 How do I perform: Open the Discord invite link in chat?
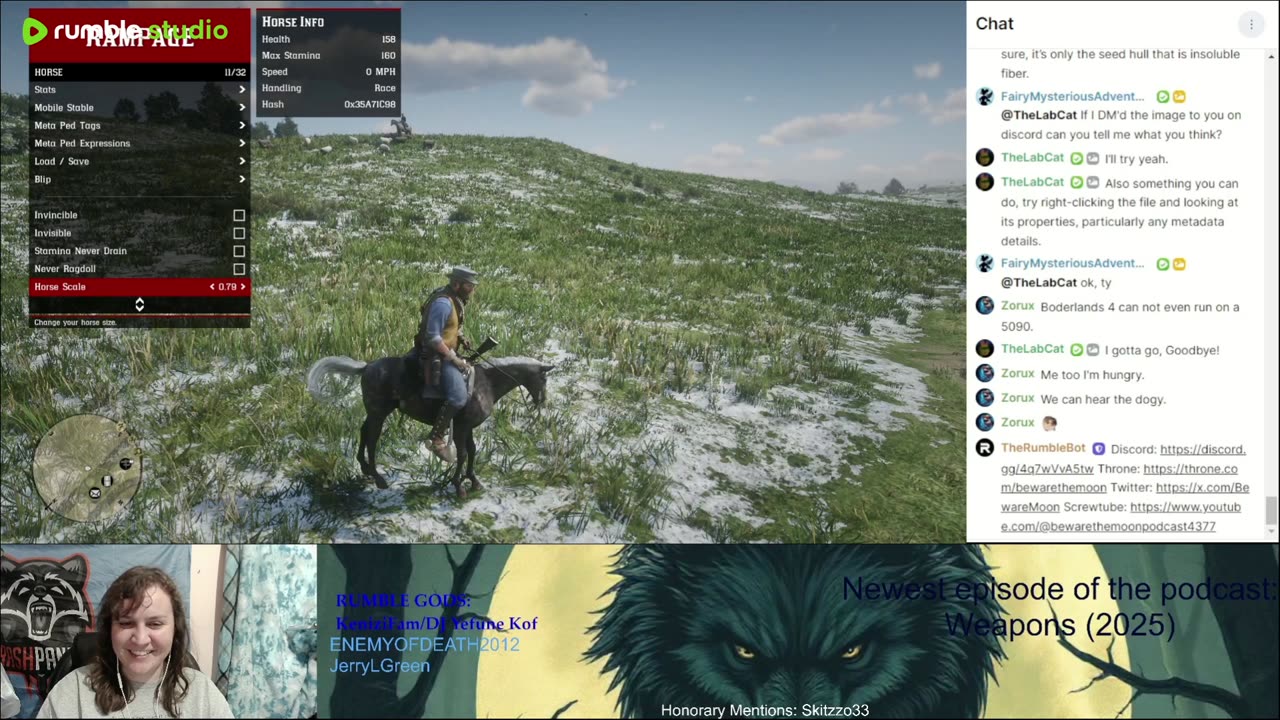pos(1123,459)
